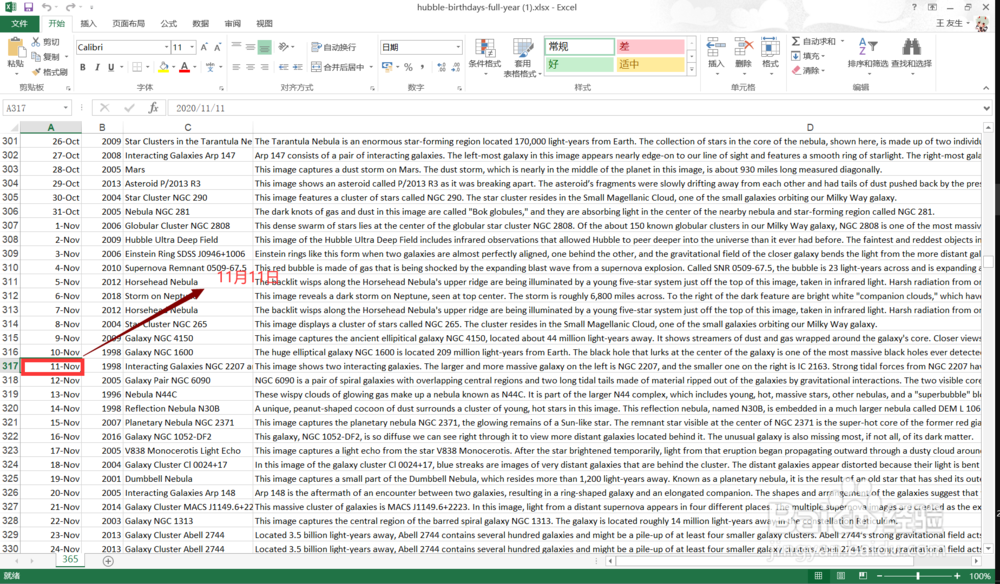The image size is (1000, 584).
Task: Click the Delete cells (删除) icon
Action: [744, 47]
